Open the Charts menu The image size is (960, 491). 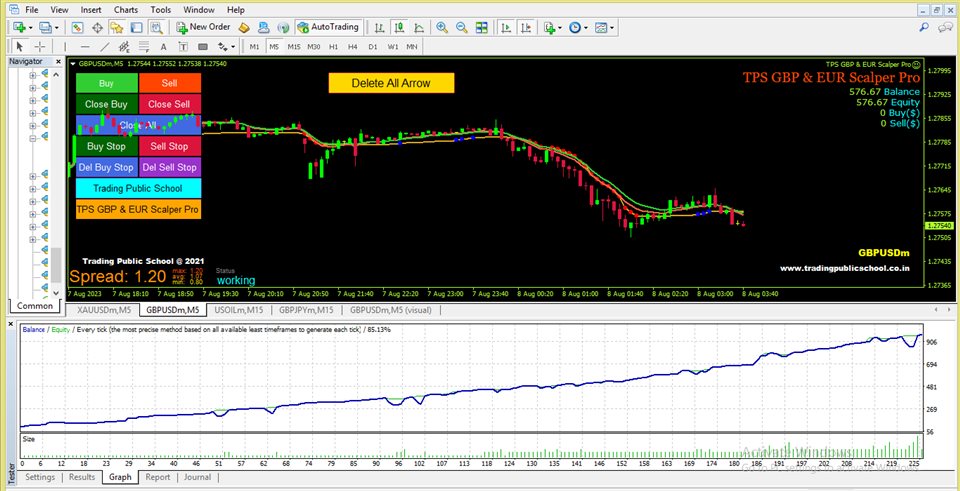point(126,10)
